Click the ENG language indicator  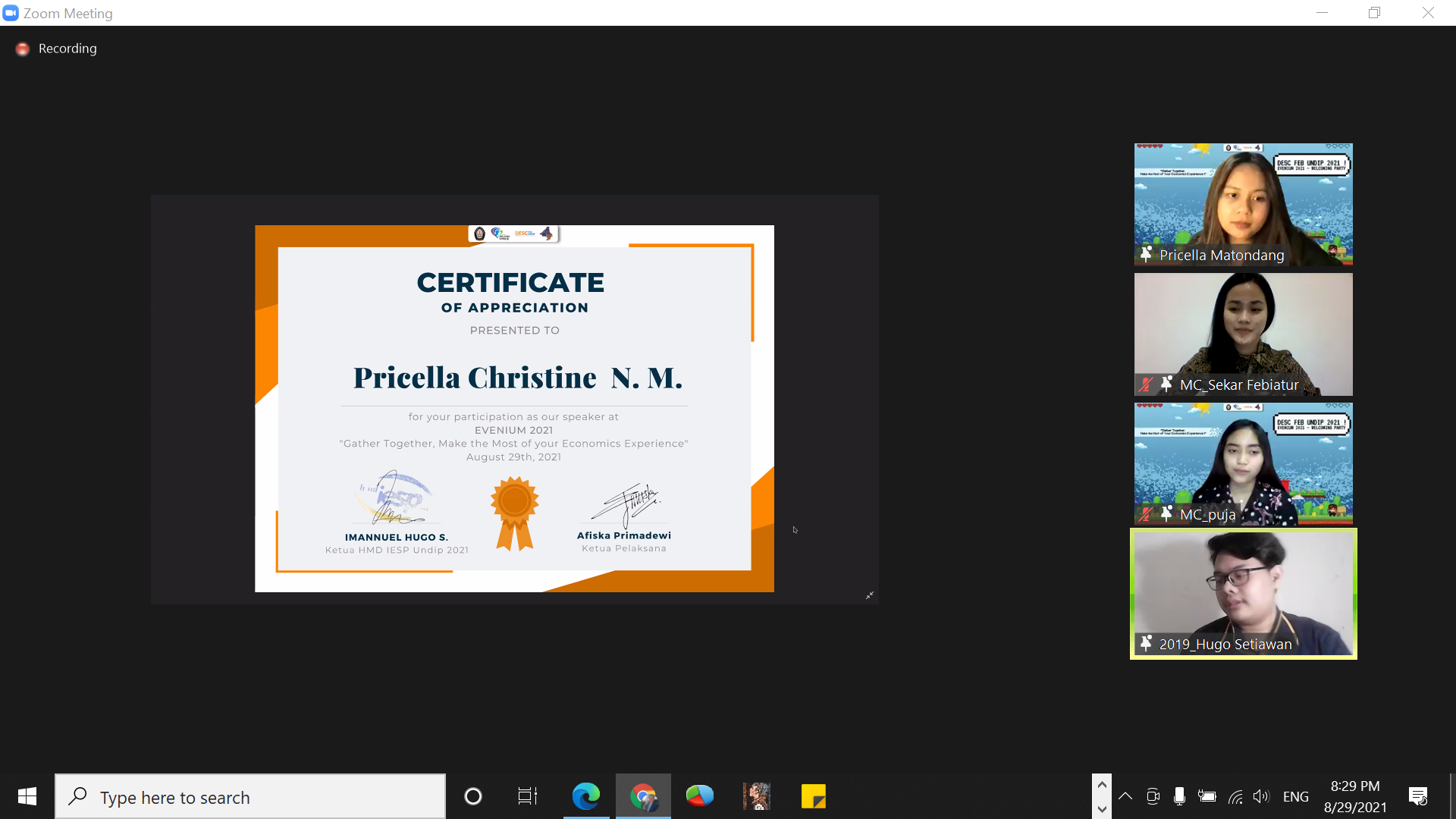1295,796
